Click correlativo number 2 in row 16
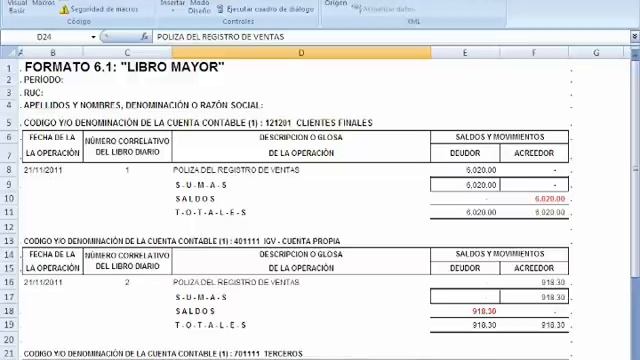This screenshot has width=640, height=360. 127,282
